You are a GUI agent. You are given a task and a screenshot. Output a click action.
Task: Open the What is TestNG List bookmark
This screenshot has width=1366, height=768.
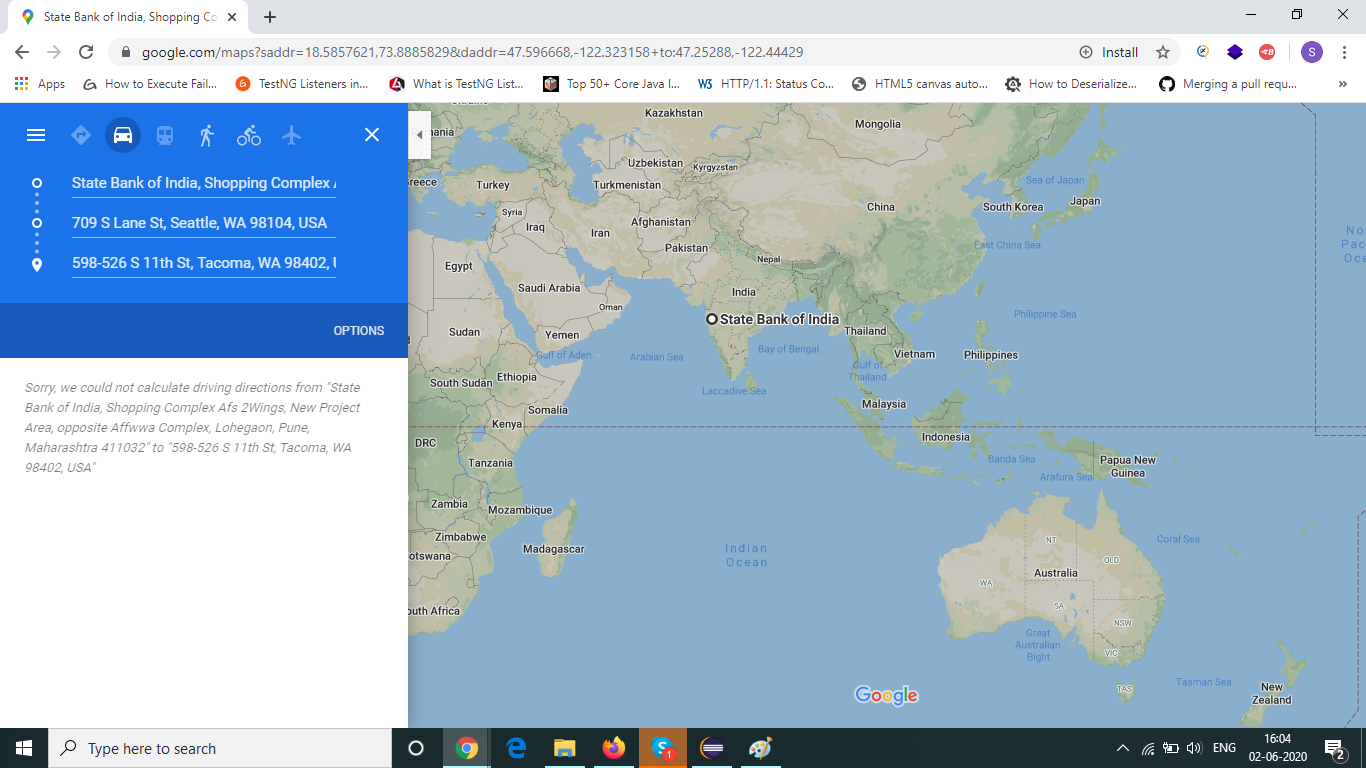[457, 84]
